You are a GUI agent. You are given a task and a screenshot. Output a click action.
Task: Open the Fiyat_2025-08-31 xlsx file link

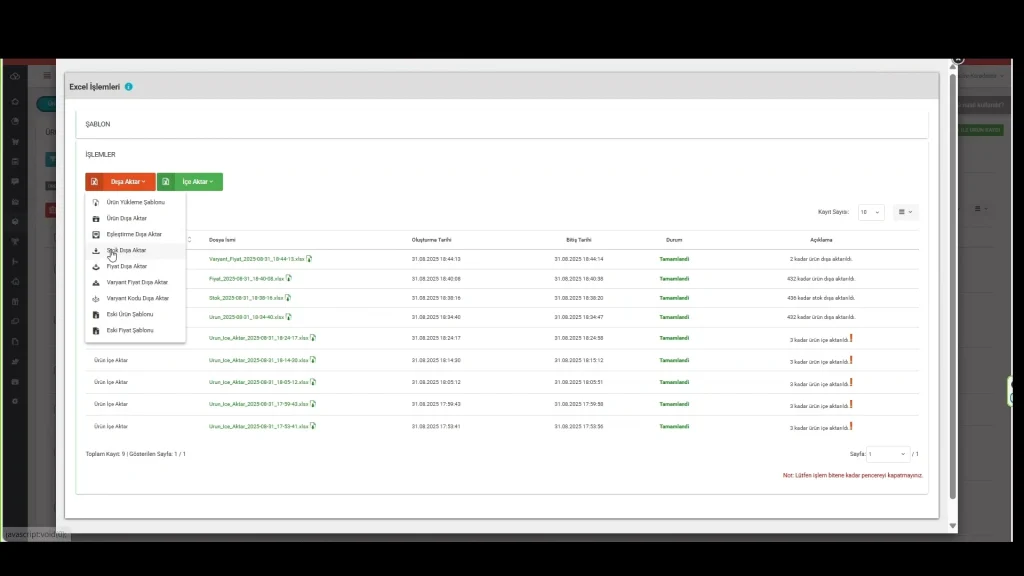pyautogui.click(x=246, y=279)
